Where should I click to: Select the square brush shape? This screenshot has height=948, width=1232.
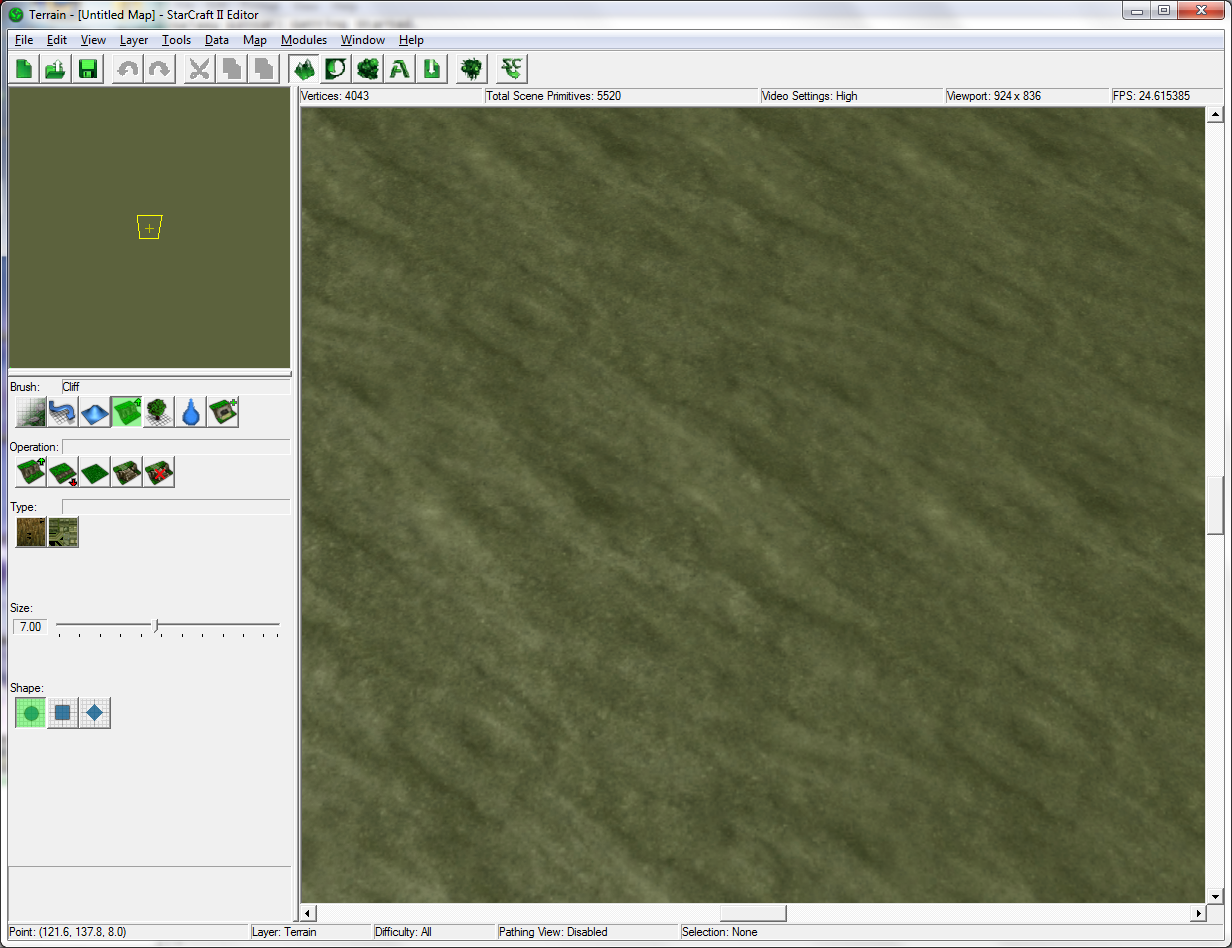pos(63,713)
